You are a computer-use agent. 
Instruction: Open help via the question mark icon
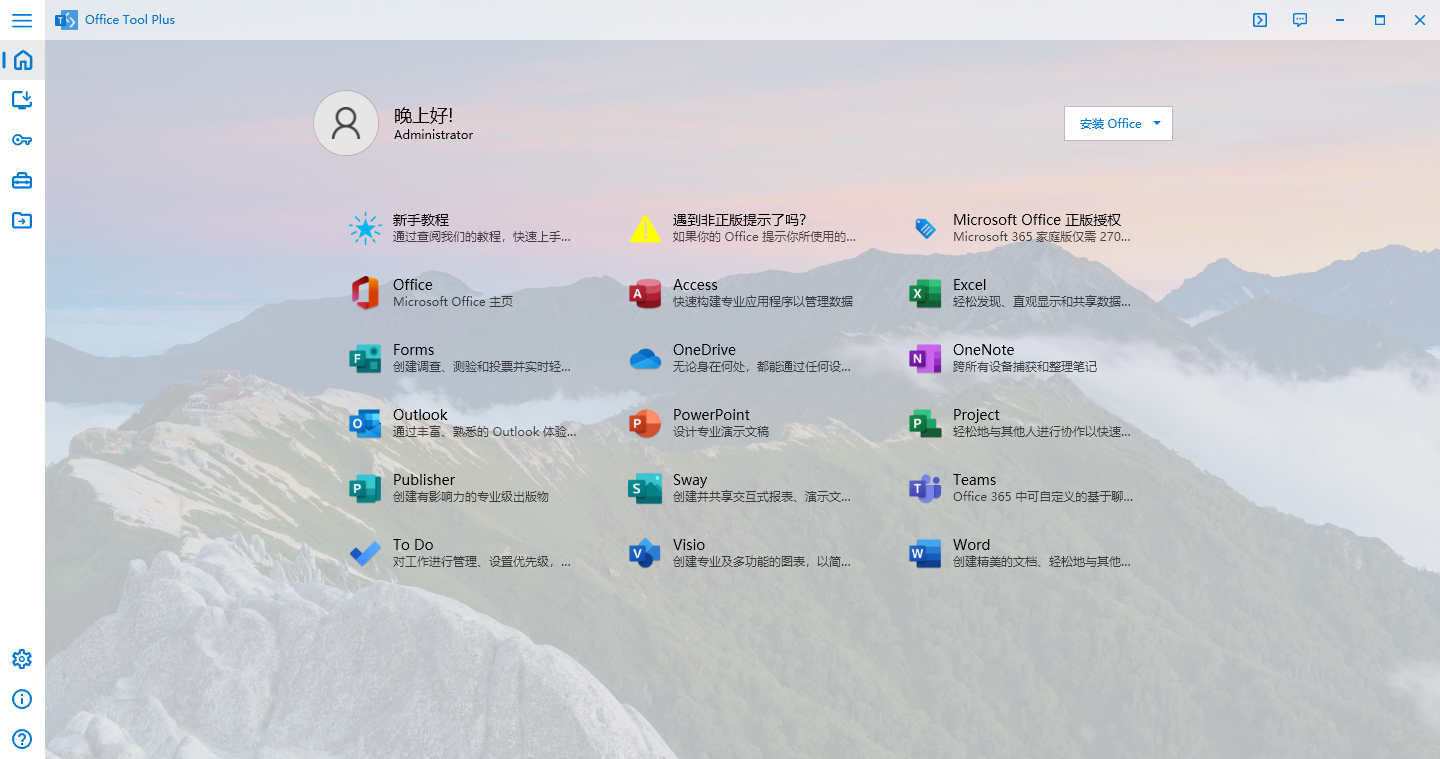(22, 739)
